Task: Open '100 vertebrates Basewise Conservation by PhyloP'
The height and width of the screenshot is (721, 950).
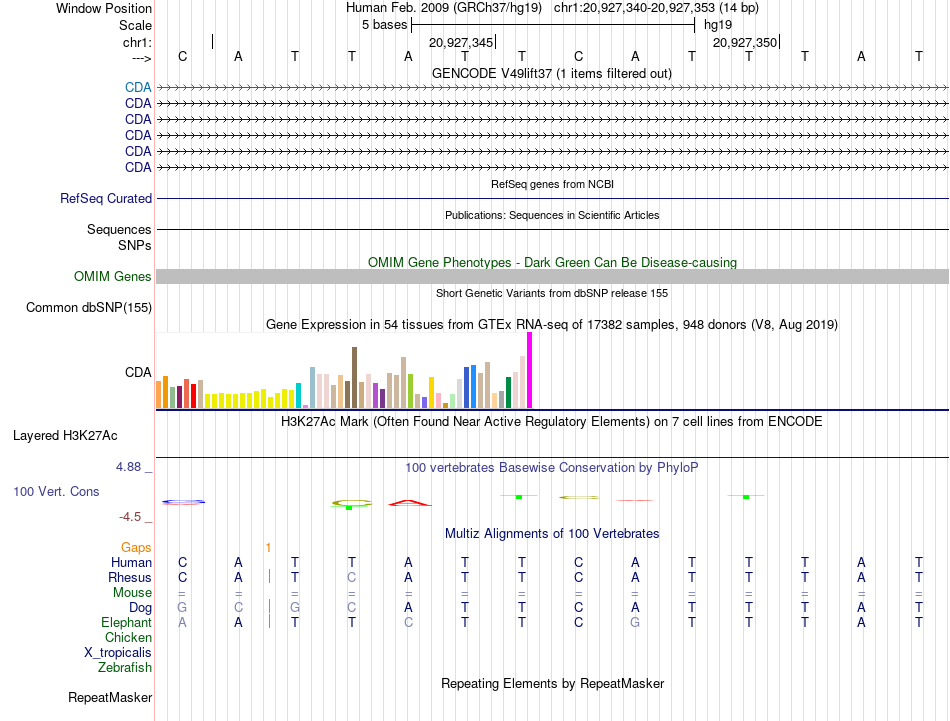Action: coord(552,468)
